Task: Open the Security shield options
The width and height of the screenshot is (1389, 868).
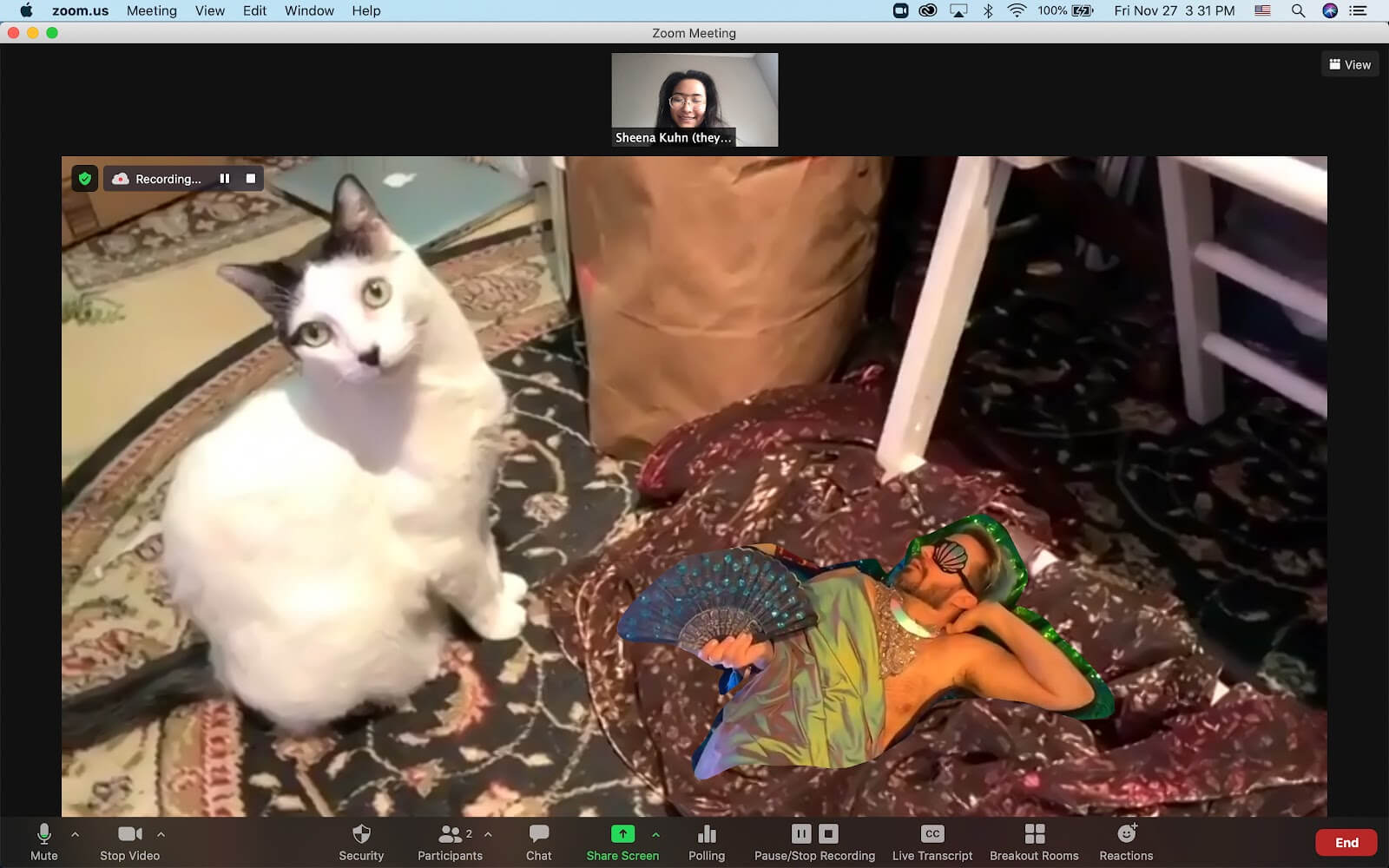Action: (x=361, y=842)
